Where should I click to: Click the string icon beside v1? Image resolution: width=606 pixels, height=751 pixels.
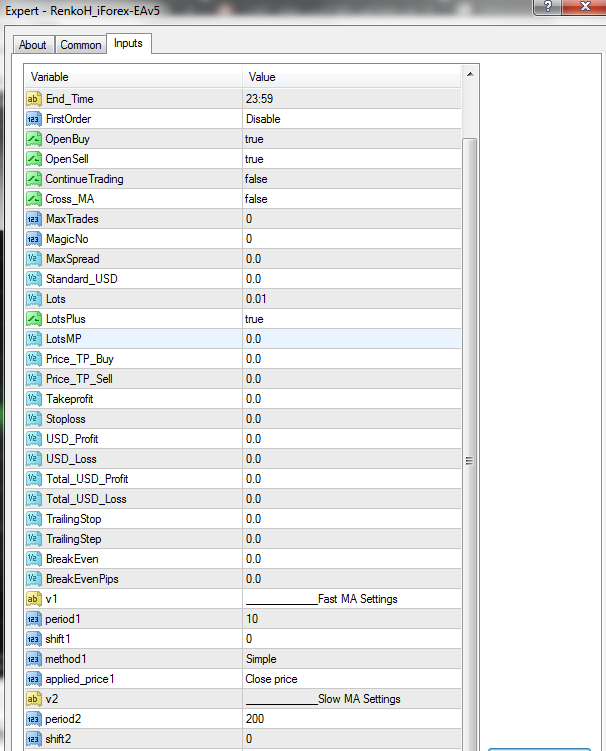(x=34, y=599)
